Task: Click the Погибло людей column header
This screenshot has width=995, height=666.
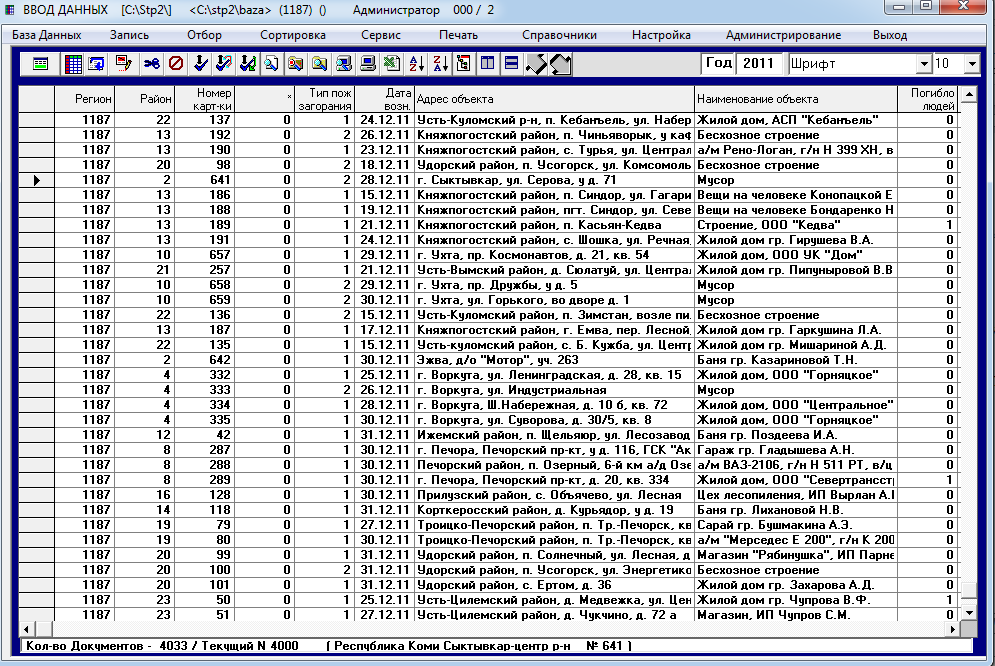Action: (927, 99)
